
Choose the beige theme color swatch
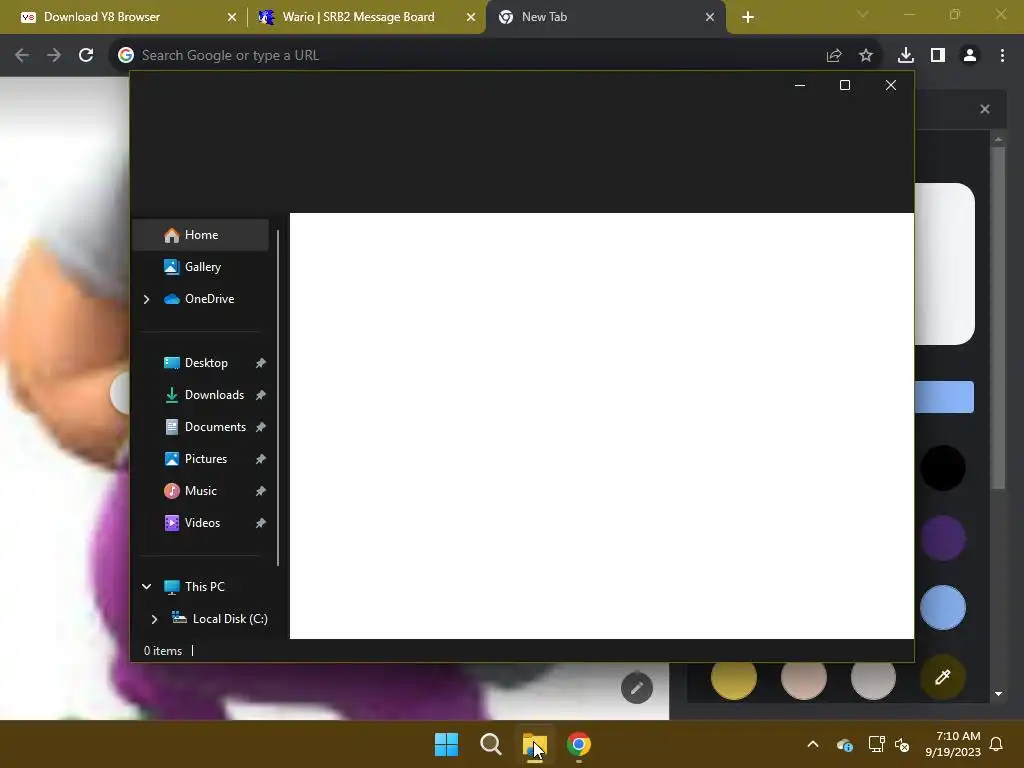pos(803,679)
